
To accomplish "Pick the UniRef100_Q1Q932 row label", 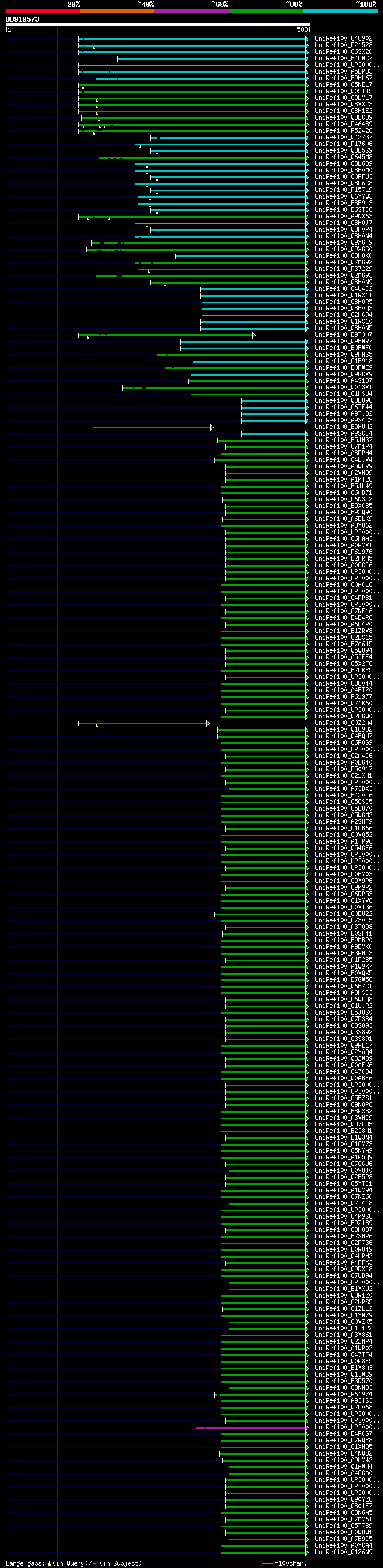I will point(344,730).
